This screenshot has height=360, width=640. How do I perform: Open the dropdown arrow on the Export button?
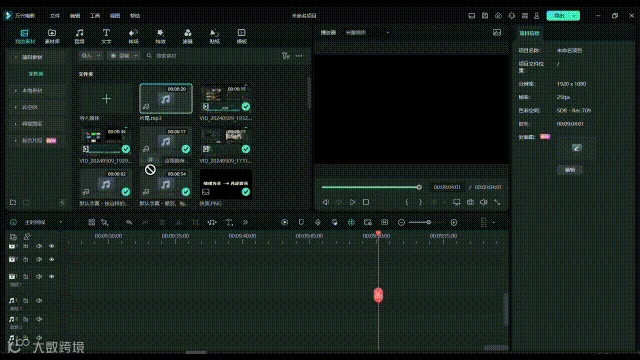[x=575, y=16]
